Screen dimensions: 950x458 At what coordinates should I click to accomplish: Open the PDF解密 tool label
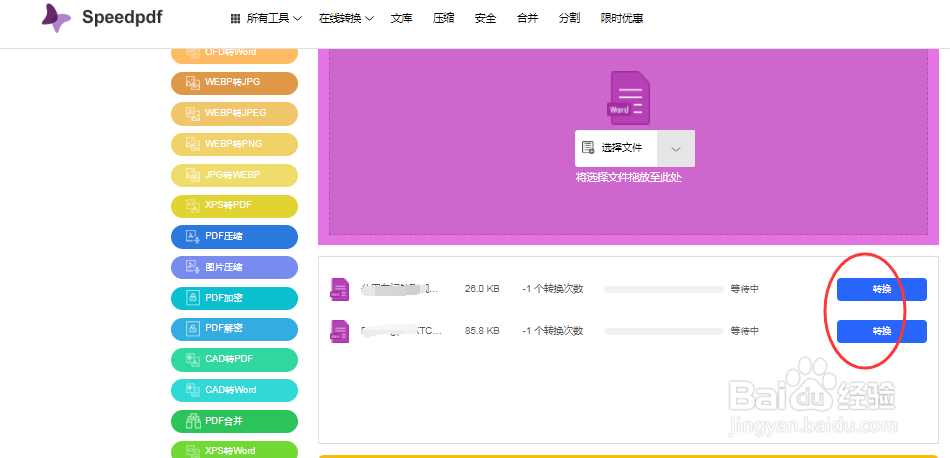point(224,328)
